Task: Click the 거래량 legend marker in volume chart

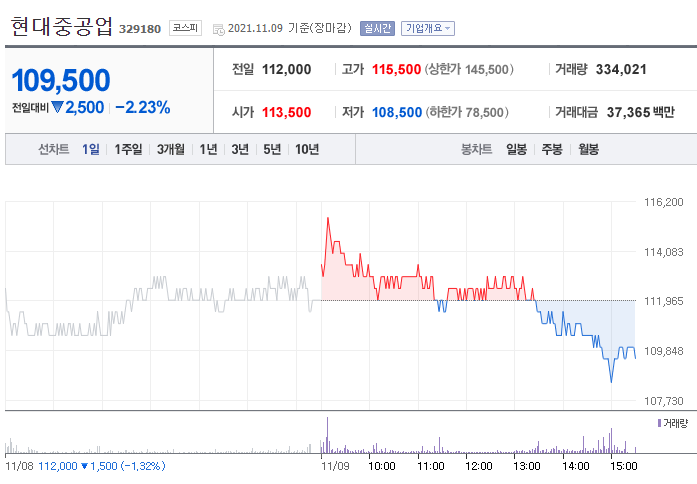Action: click(660, 423)
